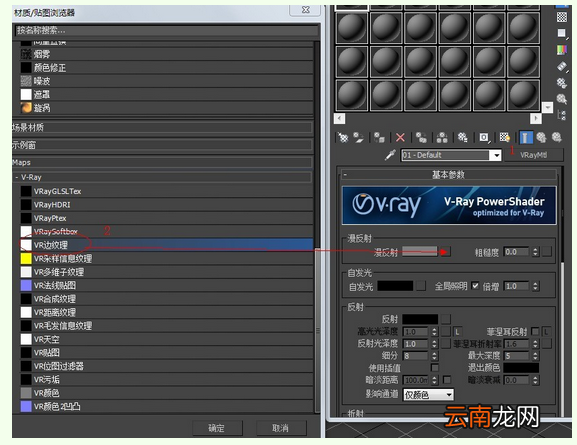
Task: Open the 影响通道 dropdown
Action: coord(428,395)
